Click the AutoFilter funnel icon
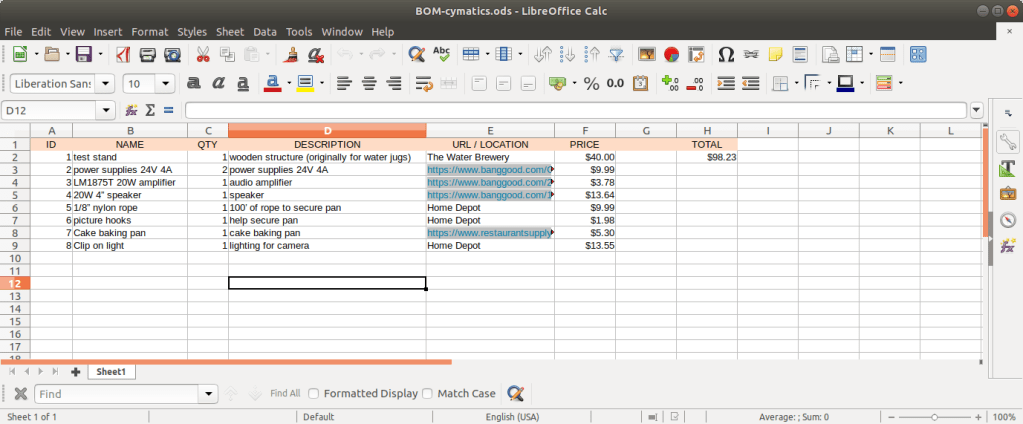Screen dimensions: 1023x424 tap(617, 54)
